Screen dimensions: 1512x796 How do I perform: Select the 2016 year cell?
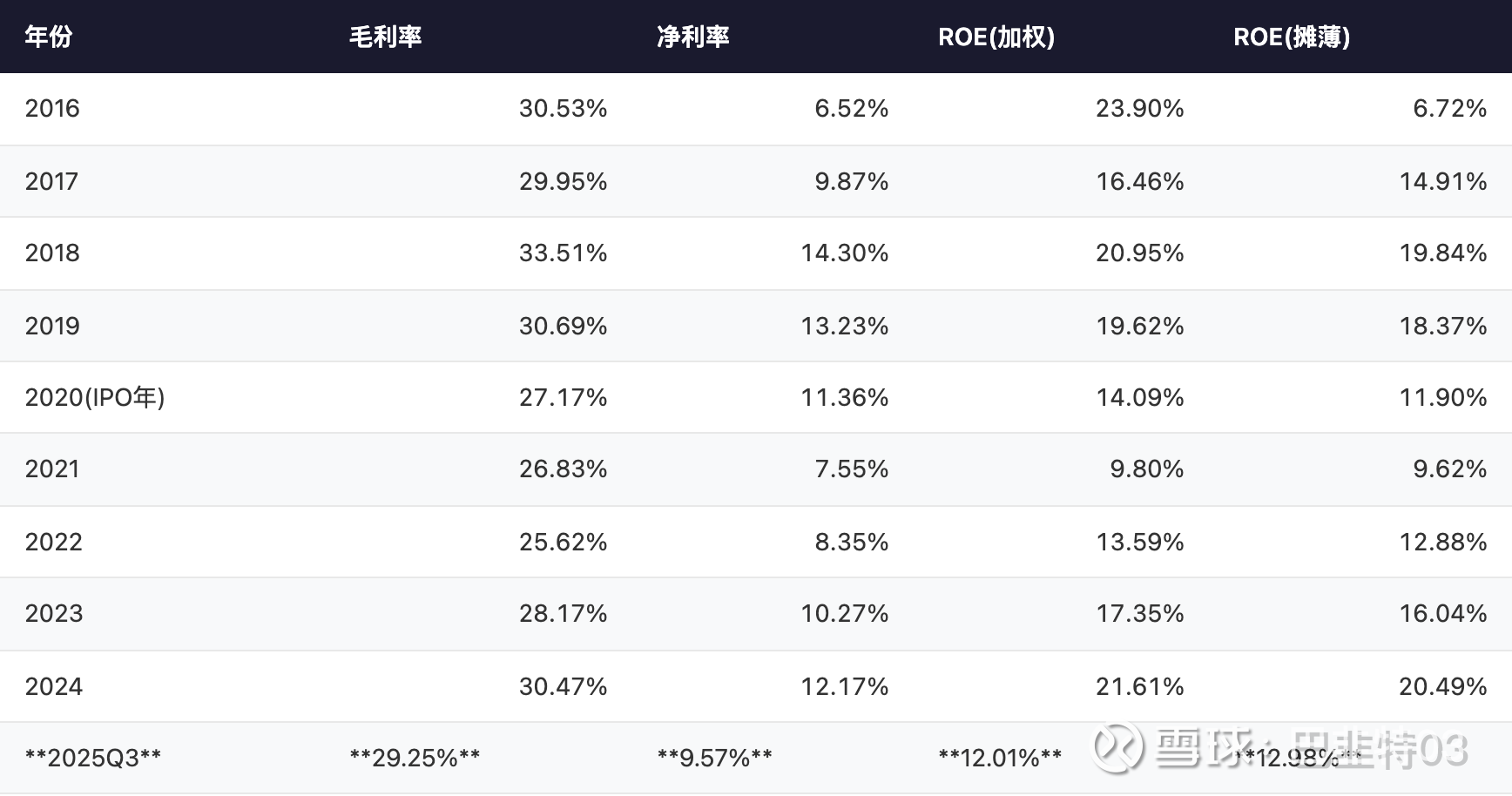[52, 109]
